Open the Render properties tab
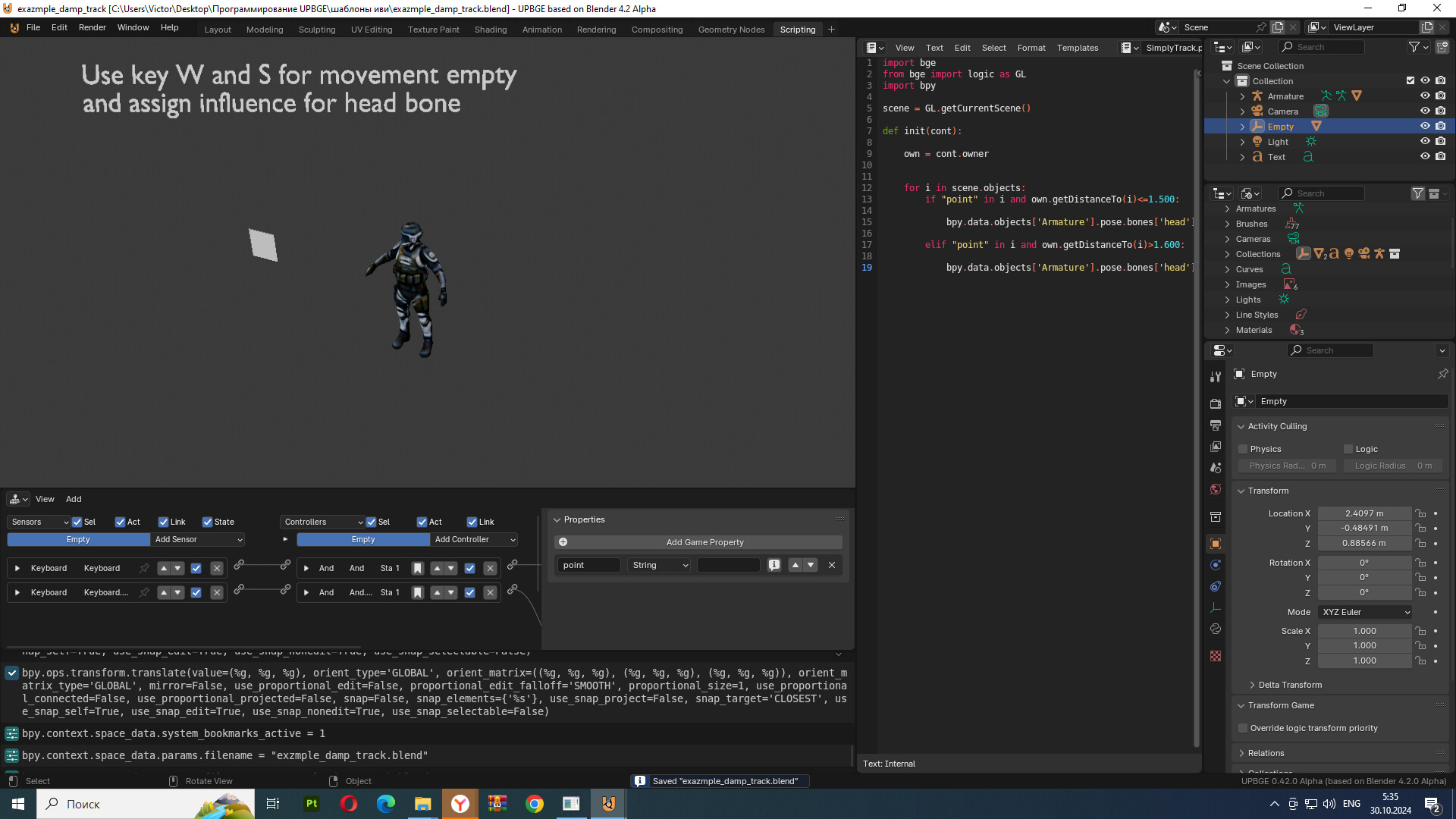 click(1216, 403)
